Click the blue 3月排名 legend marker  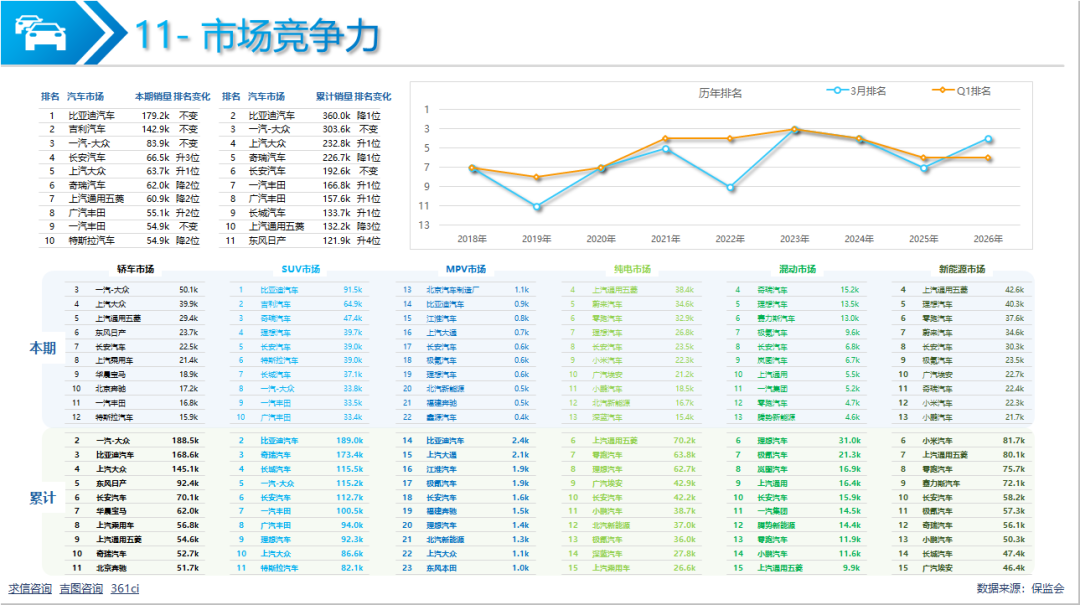(834, 91)
